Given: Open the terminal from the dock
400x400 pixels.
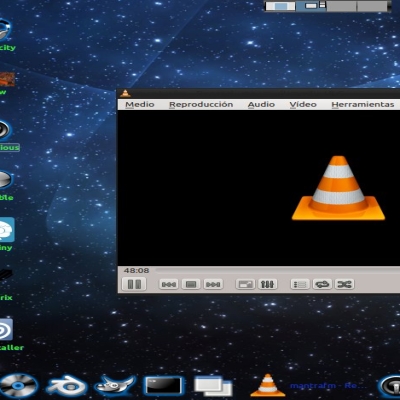Looking at the screenshot, I should click(x=163, y=386).
